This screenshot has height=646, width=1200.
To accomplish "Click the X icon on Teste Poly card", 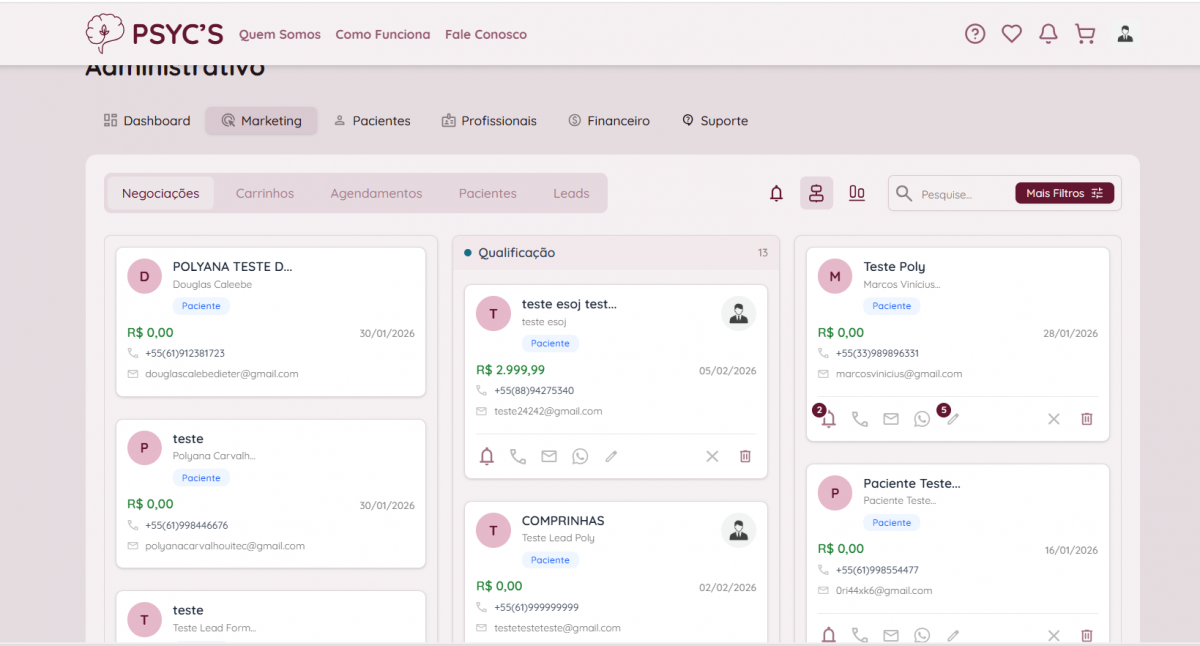I will [x=1053, y=419].
